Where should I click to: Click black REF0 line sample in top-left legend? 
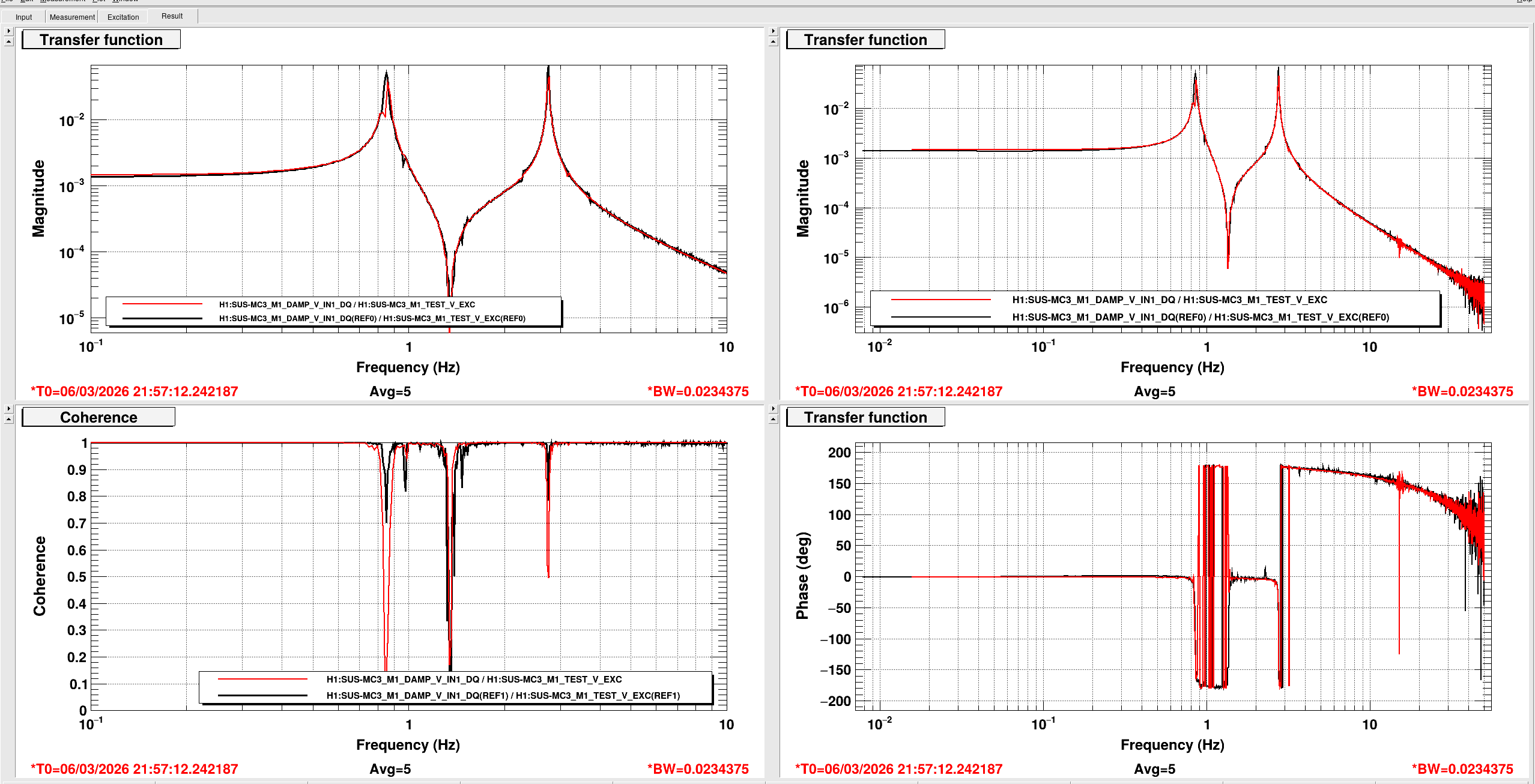(162, 318)
